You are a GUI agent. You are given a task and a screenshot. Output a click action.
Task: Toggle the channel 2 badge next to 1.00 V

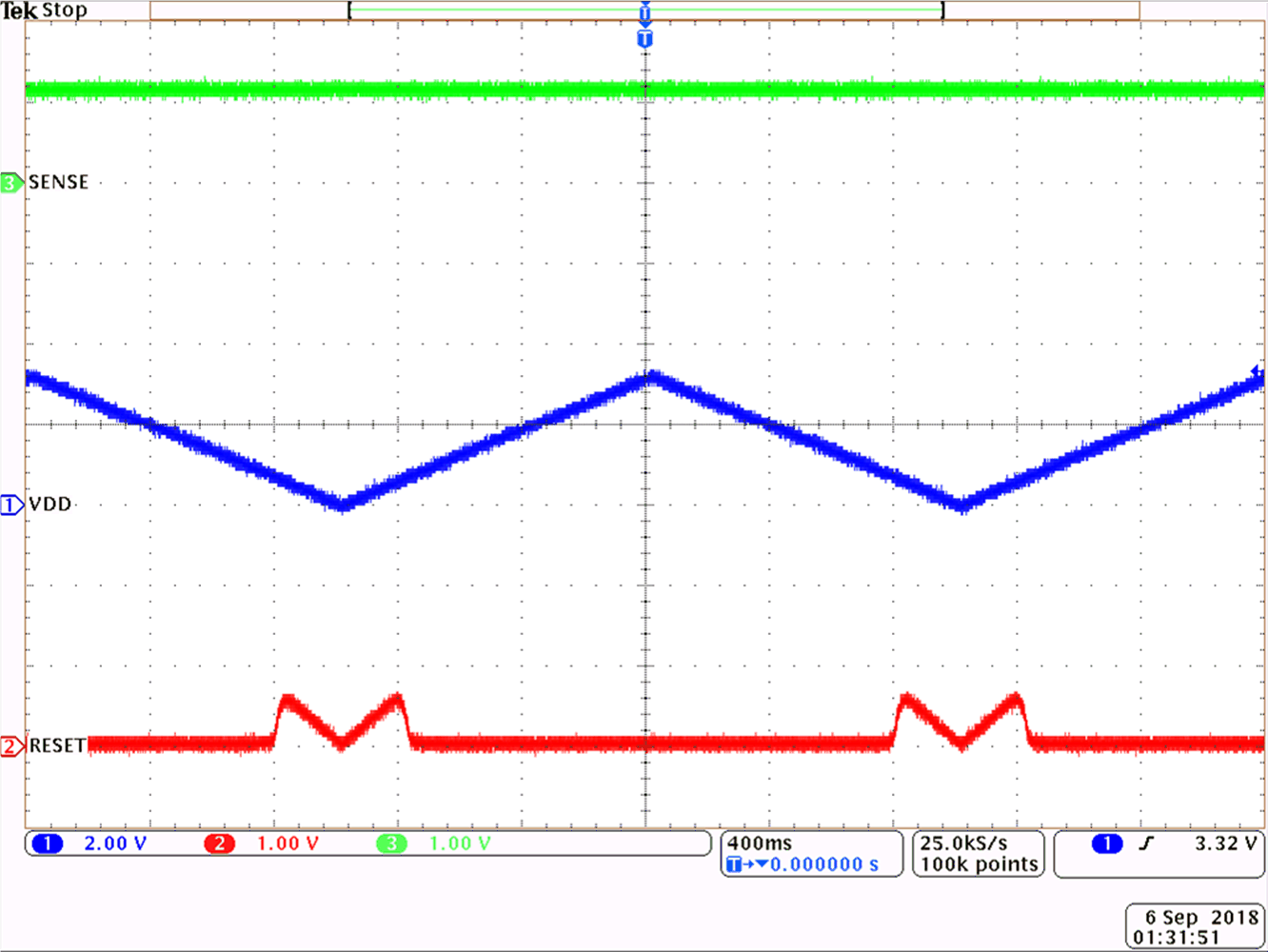220,843
